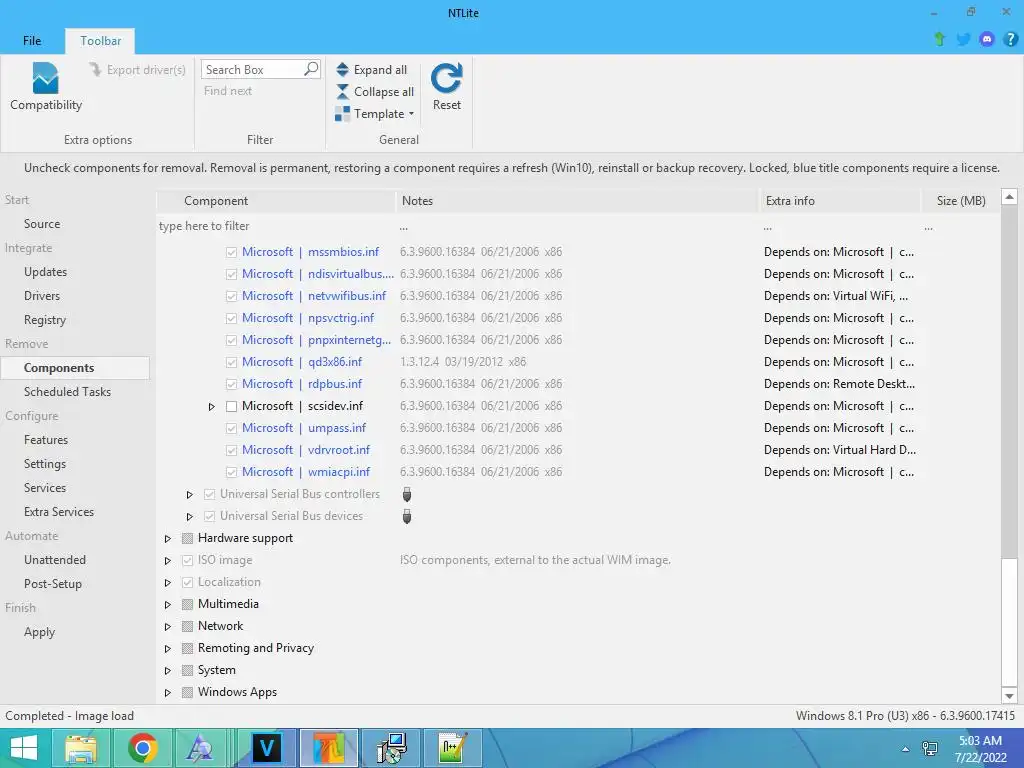Image resolution: width=1024 pixels, height=768 pixels.
Task: Open the blue triangle app taskbar icon
Action: point(199,748)
